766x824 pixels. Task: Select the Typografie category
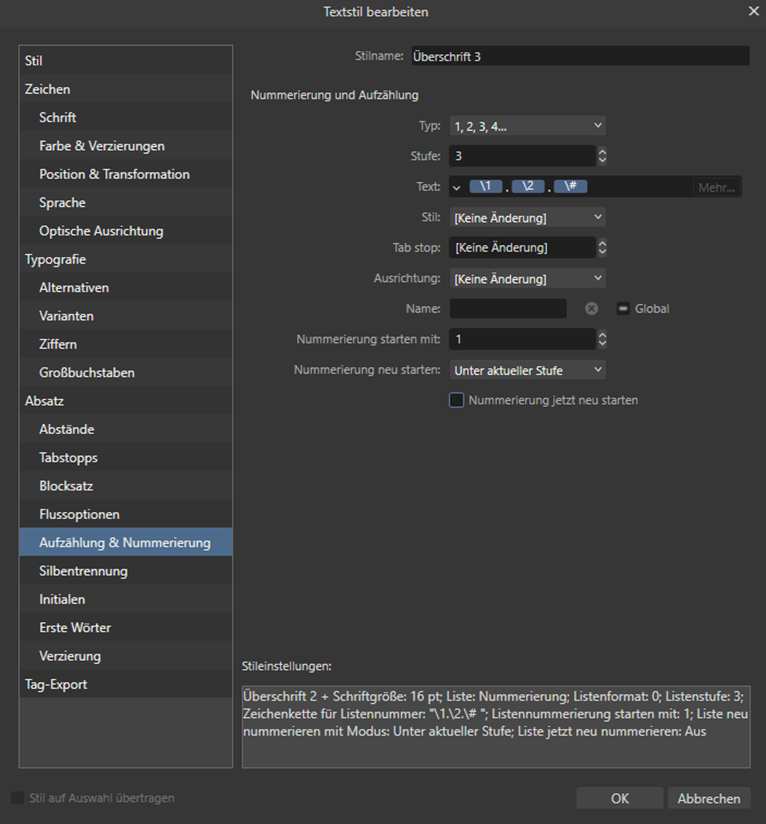[126, 259]
